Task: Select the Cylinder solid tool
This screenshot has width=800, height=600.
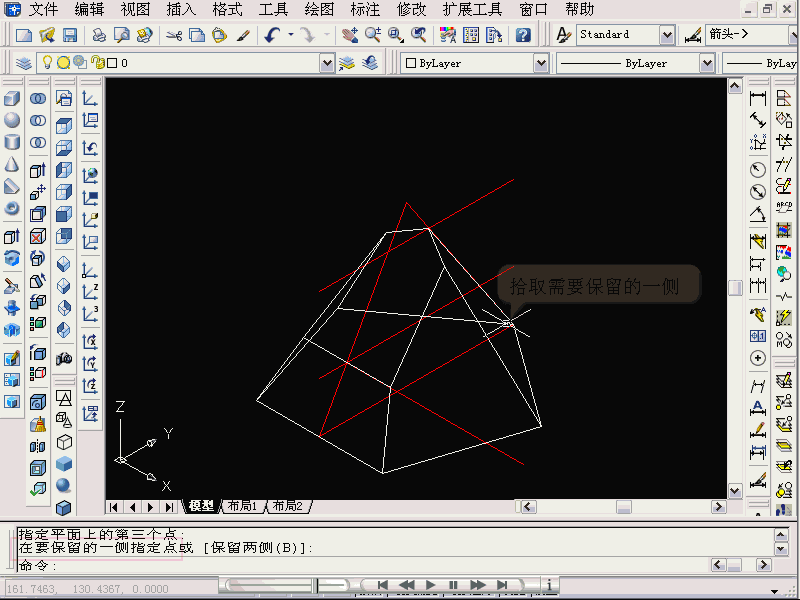Action: point(12,143)
